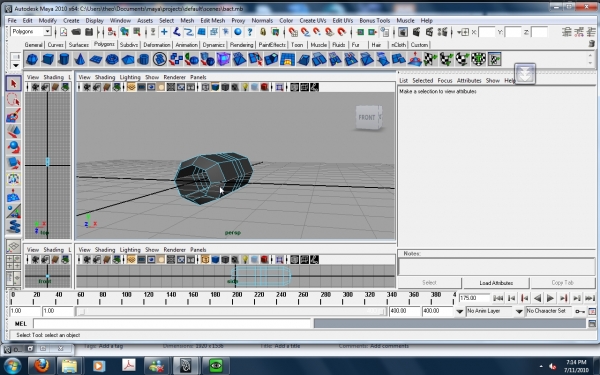This screenshot has width=600, height=375.
Task: Switch to the four-view layout button
Action: pyautogui.click(x=13, y=262)
